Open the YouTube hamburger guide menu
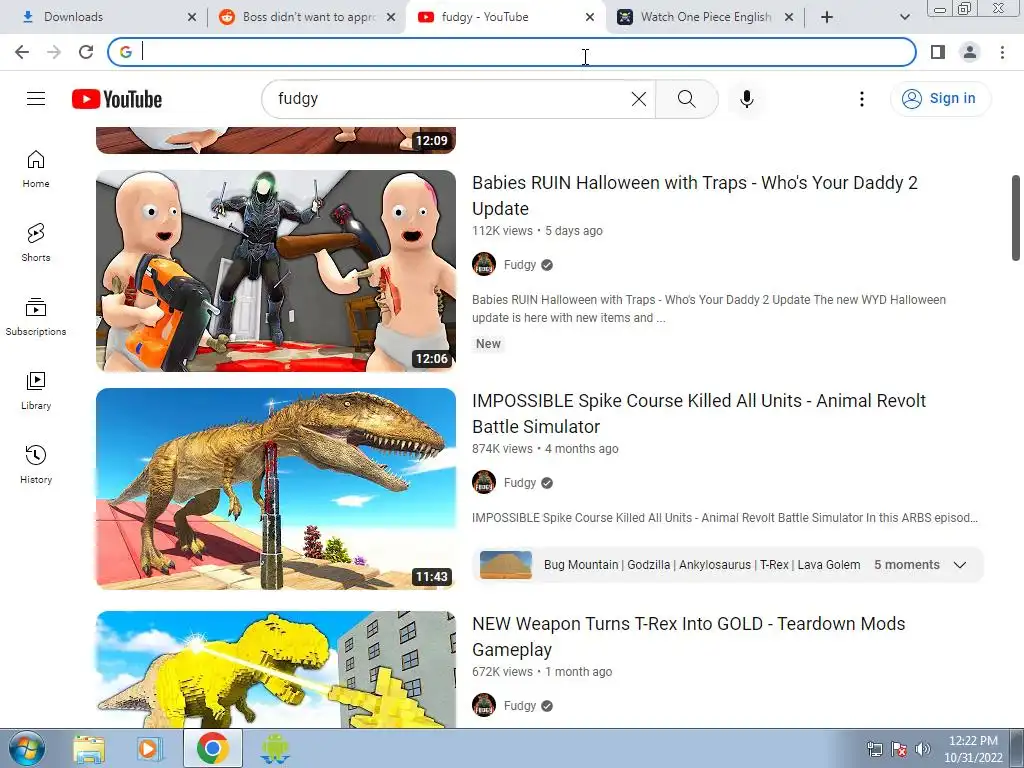1024x768 pixels. (36, 99)
